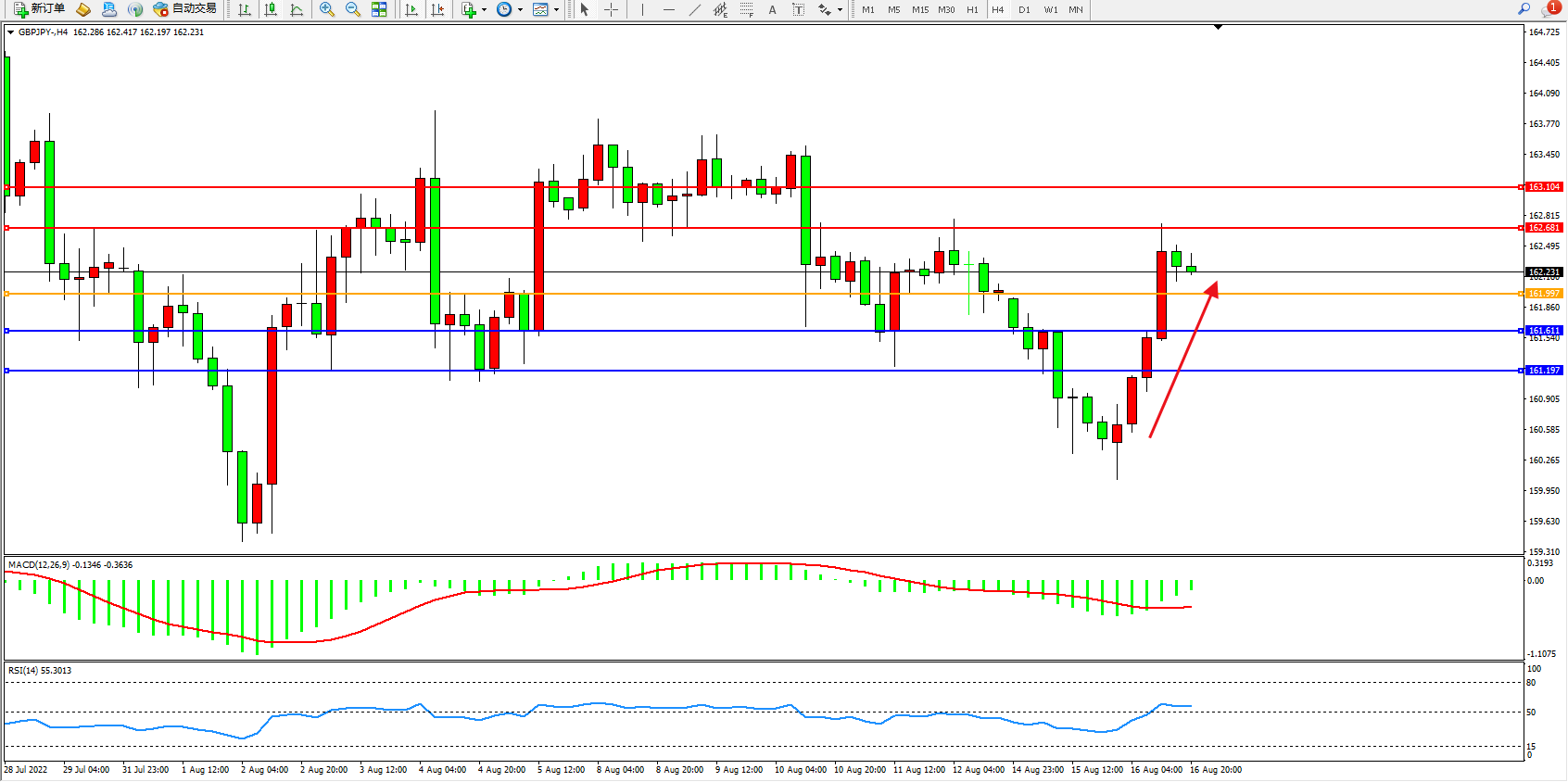
Task: Select the text label tool
Action: tap(799, 9)
